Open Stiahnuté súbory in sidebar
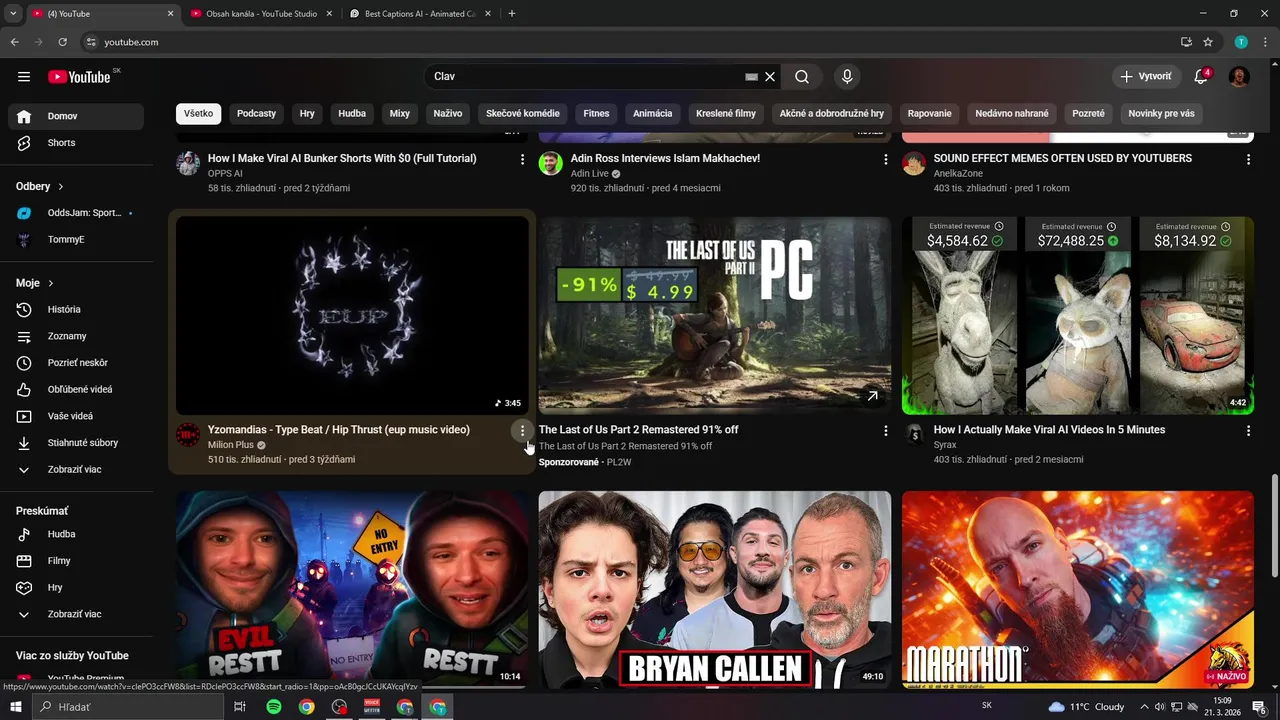 (x=76, y=443)
